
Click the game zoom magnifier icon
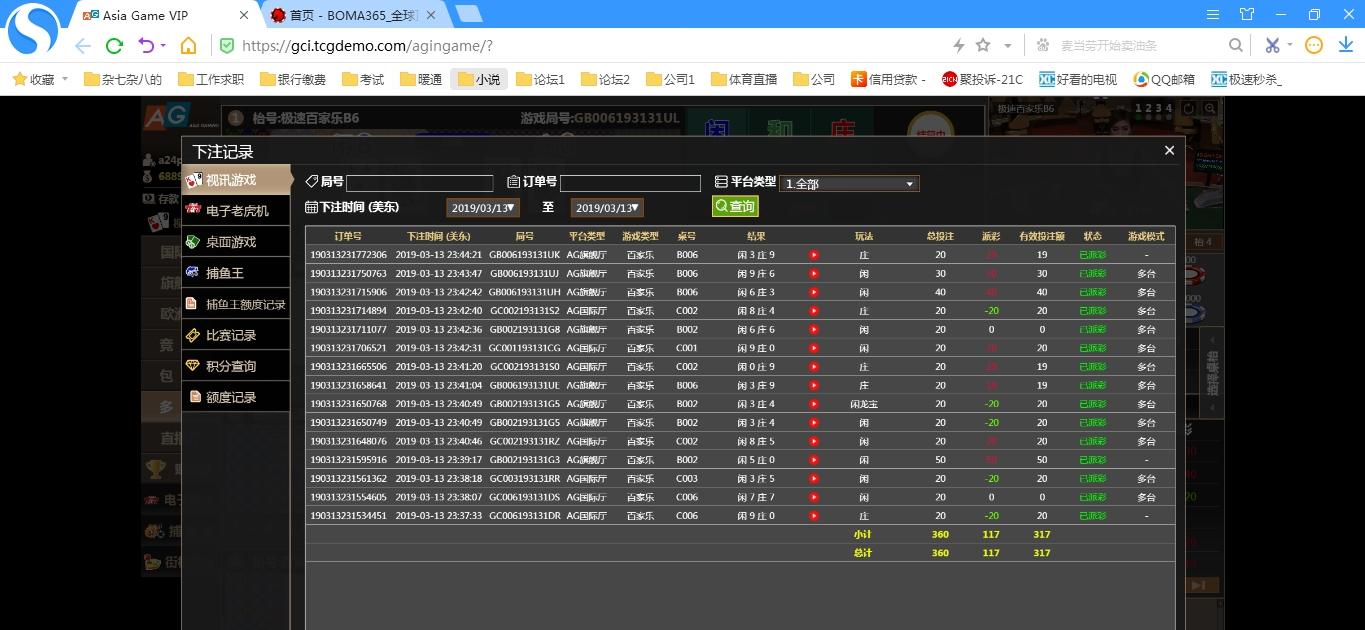(x=1211, y=108)
